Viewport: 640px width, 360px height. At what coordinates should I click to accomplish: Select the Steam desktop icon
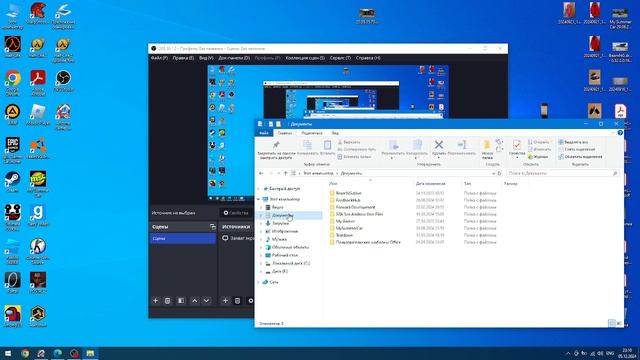[x=13, y=182]
